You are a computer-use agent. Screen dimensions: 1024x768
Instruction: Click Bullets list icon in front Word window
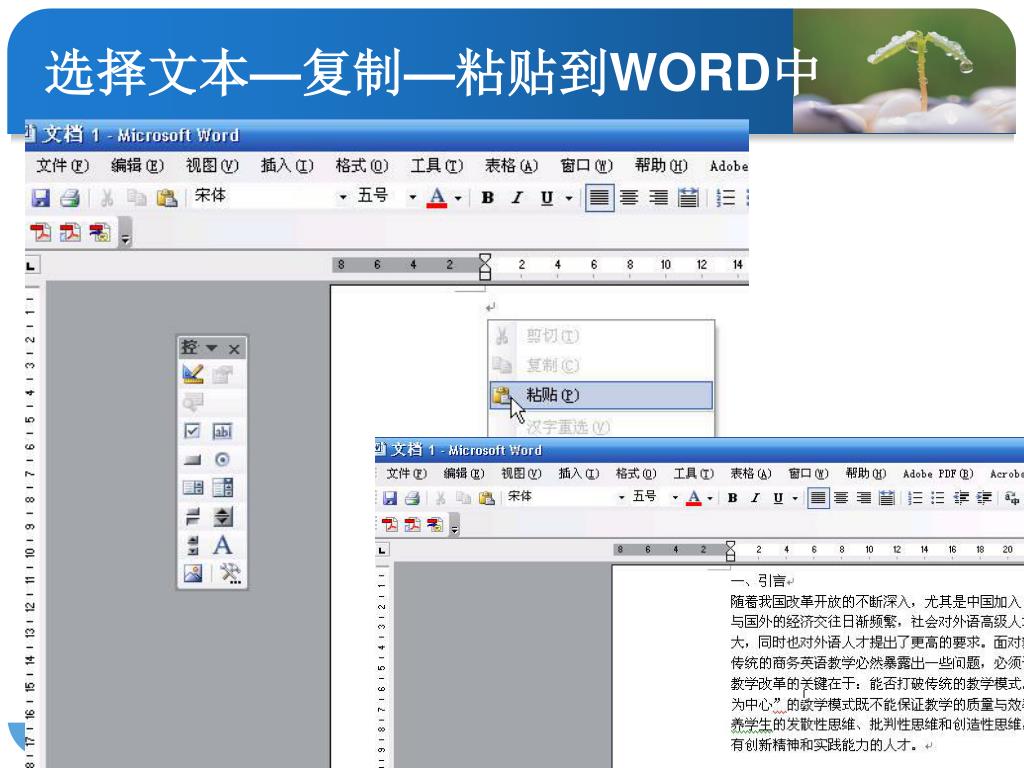[938, 498]
